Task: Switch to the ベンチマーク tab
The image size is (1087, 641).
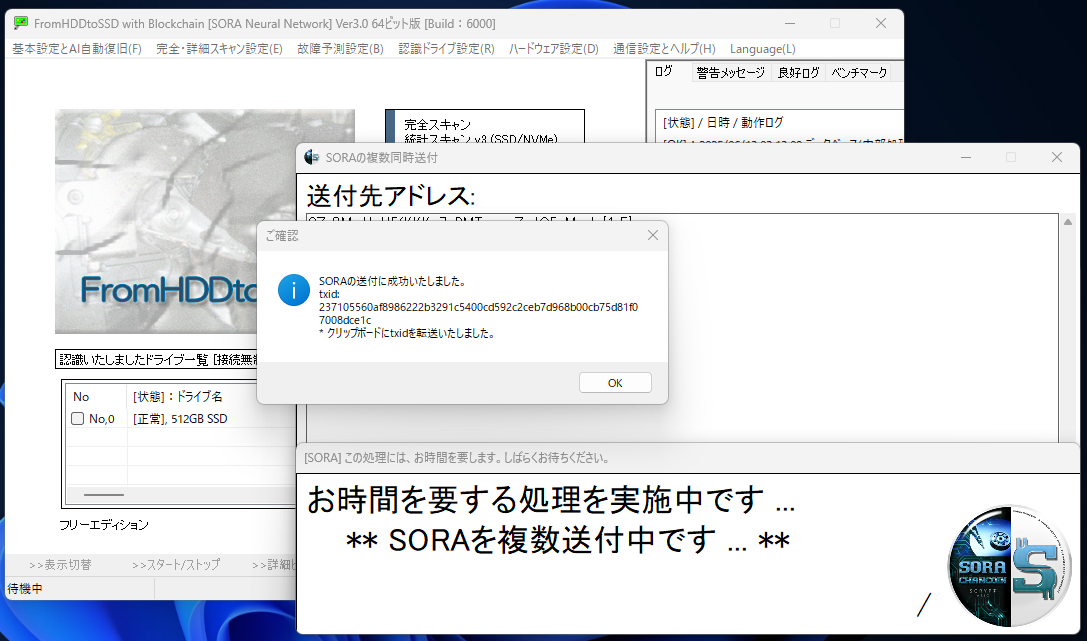Action: pyautogui.click(x=859, y=73)
